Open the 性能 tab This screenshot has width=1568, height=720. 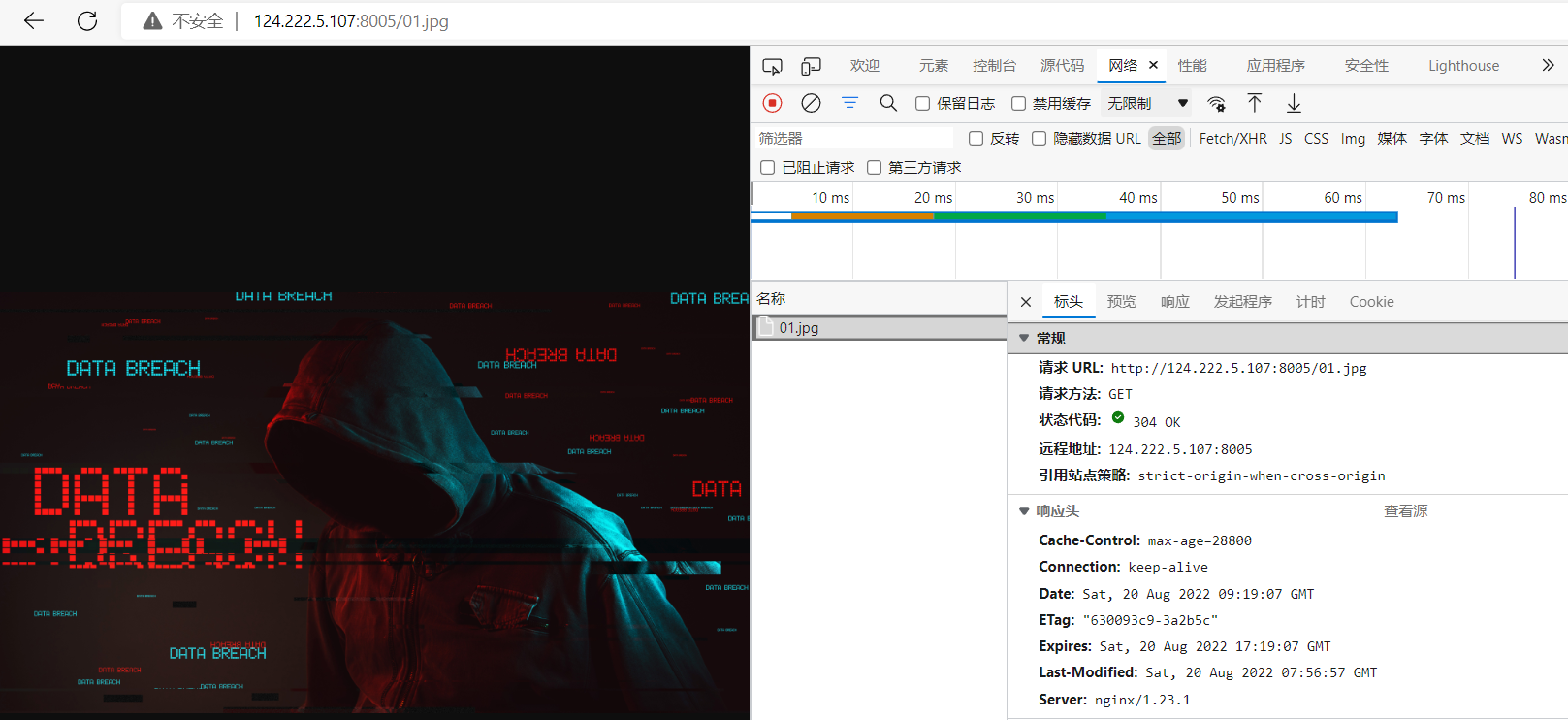point(1193,66)
